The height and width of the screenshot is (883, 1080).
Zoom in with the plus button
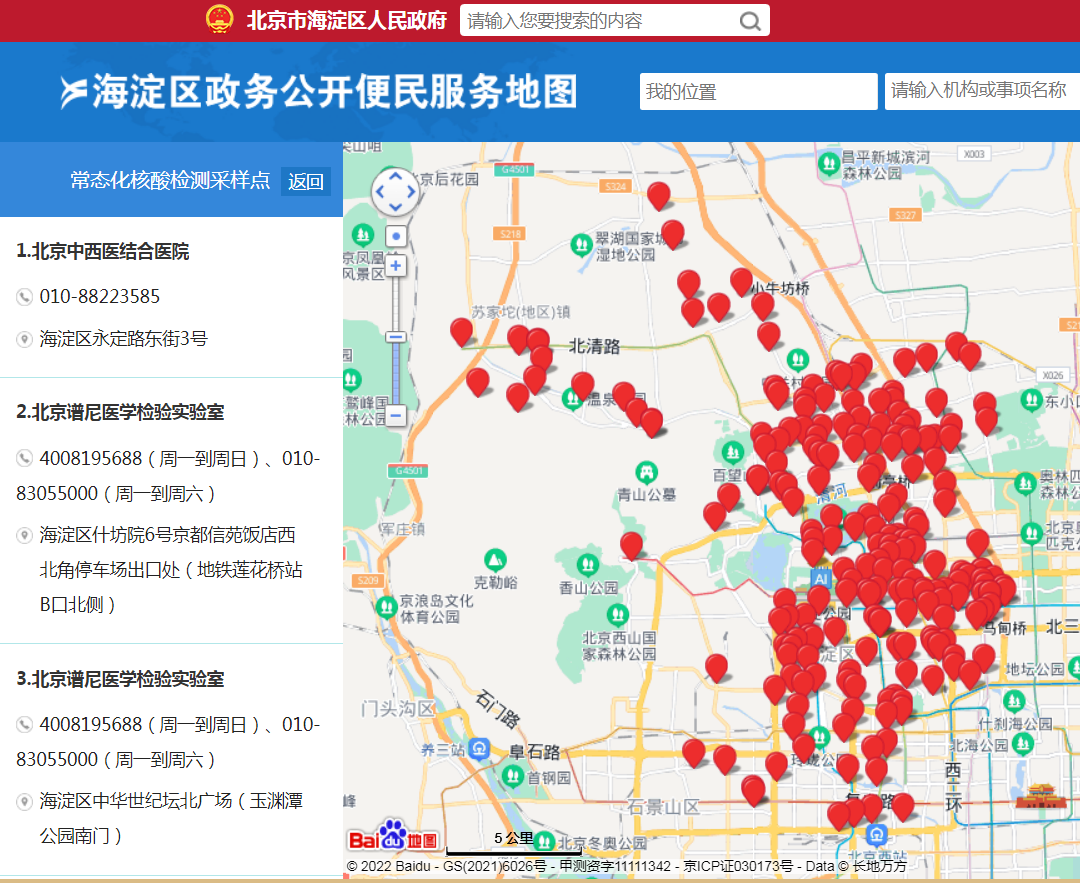point(396,266)
